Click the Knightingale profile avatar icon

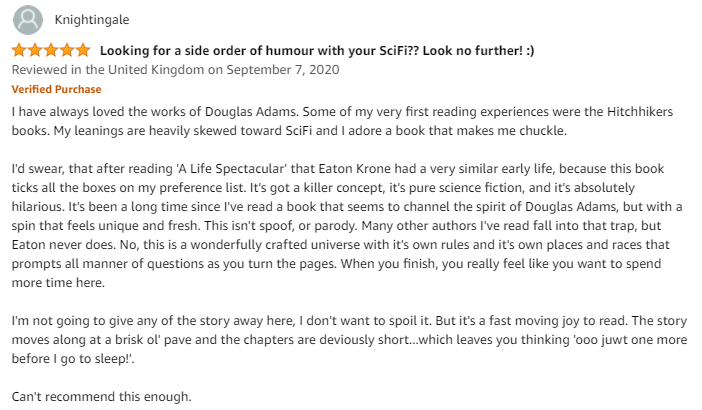tap(27, 19)
